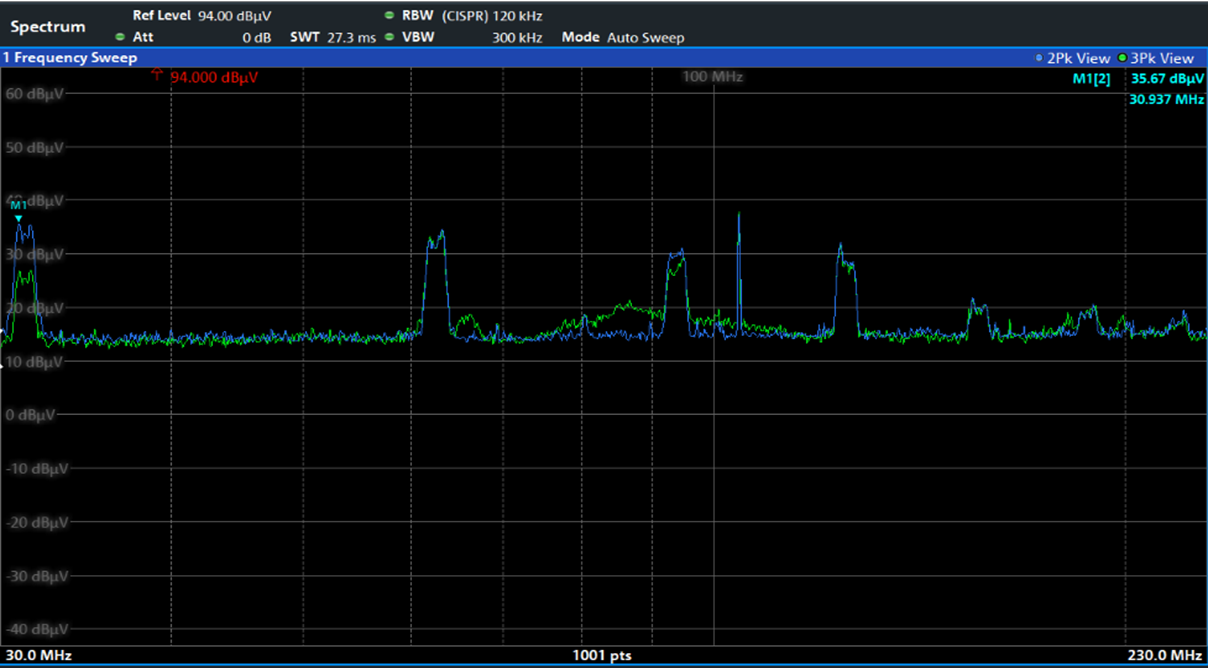Click the red reference level marker icon
This screenshot has width=1208, height=668.
(x=157, y=76)
